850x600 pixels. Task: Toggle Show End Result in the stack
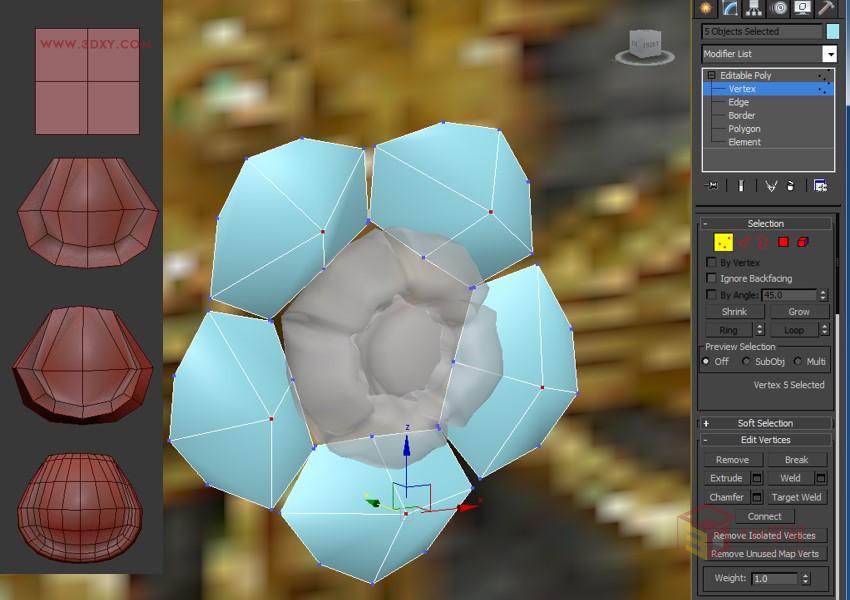[x=739, y=185]
